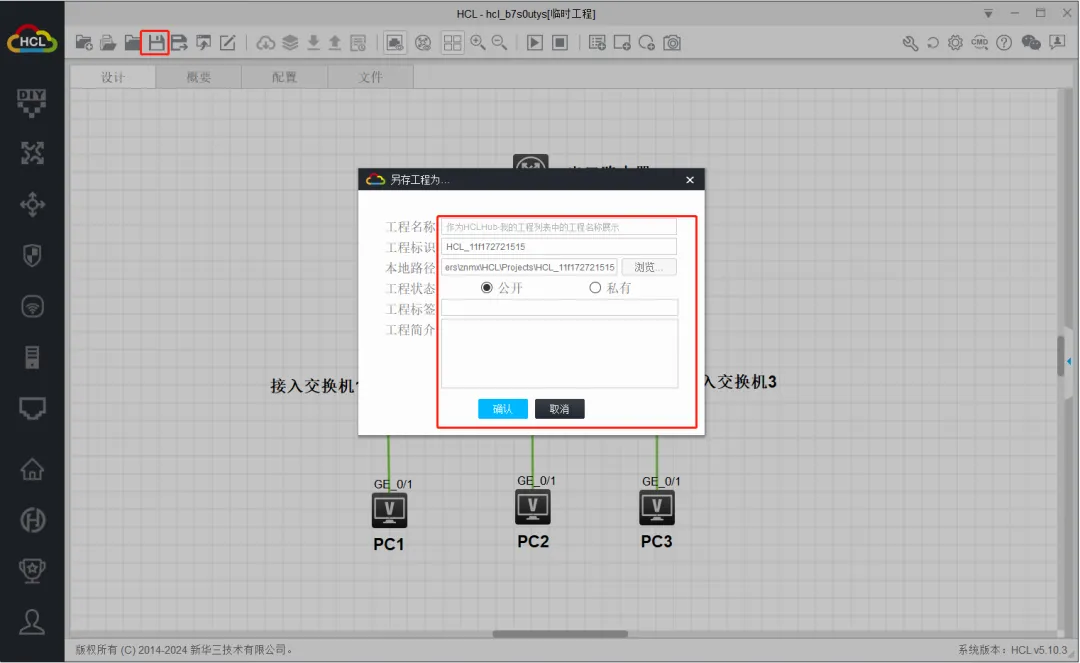Click the upload arrow toolbar icon
This screenshot has width=1080, height=663.
pyautogui.click(x=335, y=43)
